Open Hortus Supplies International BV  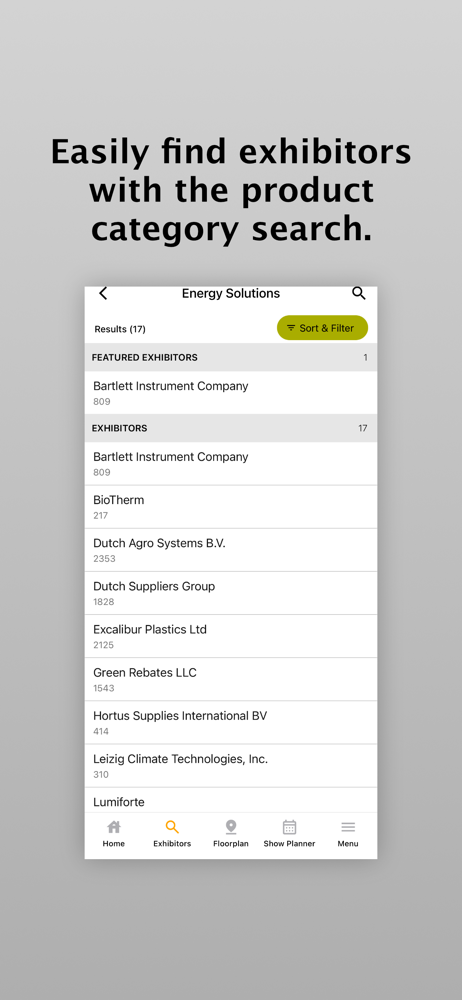231,723
